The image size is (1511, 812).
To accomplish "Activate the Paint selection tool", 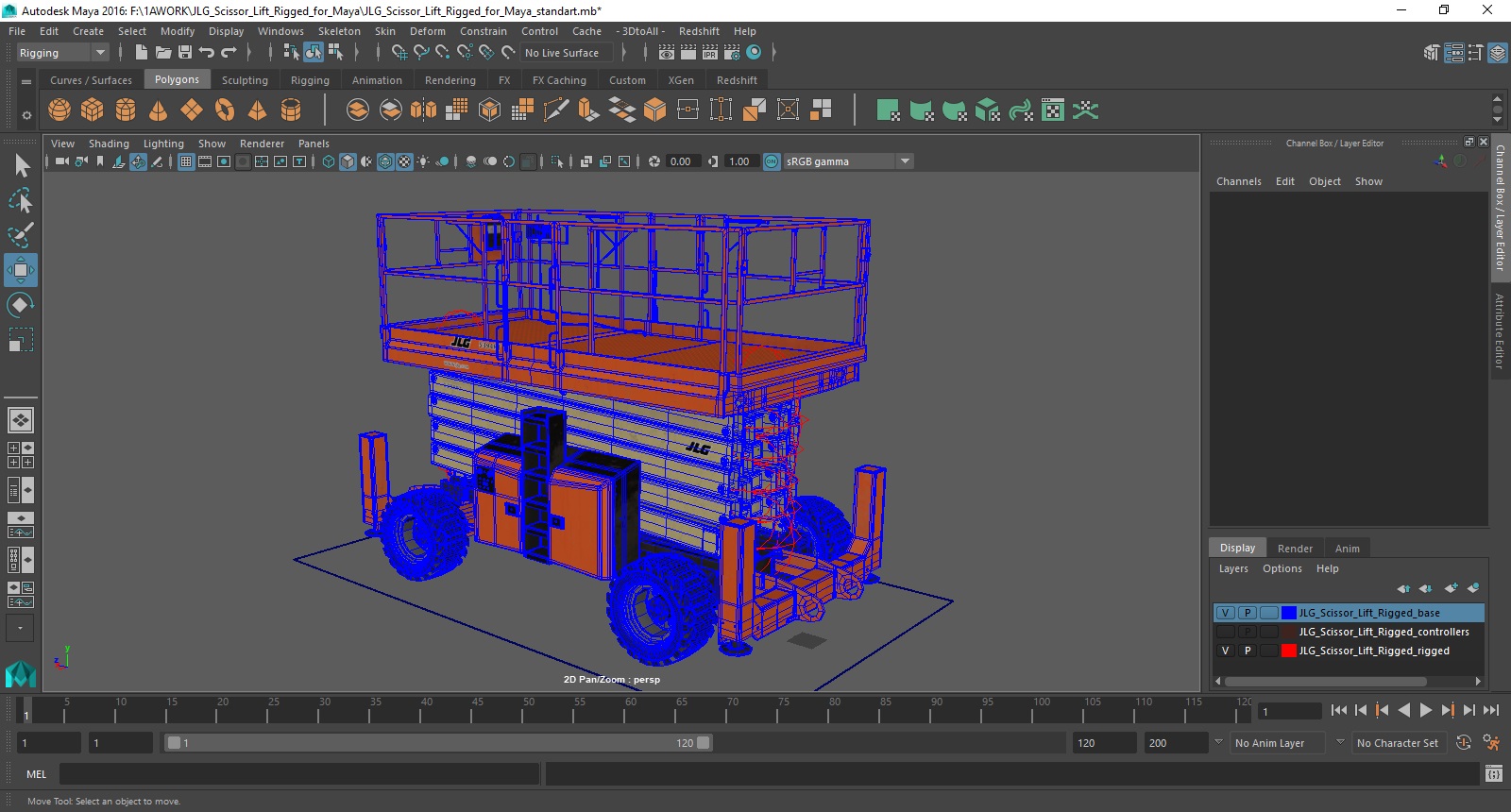I will 21,234.
